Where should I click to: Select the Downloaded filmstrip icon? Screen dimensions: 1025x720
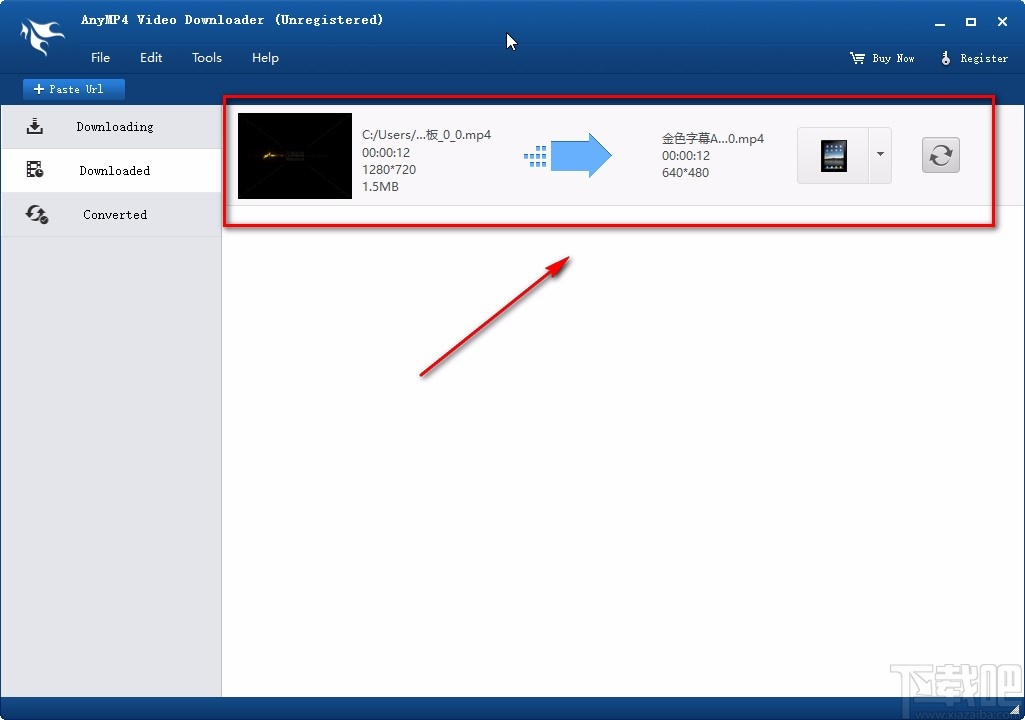click(x=35, y=170)
